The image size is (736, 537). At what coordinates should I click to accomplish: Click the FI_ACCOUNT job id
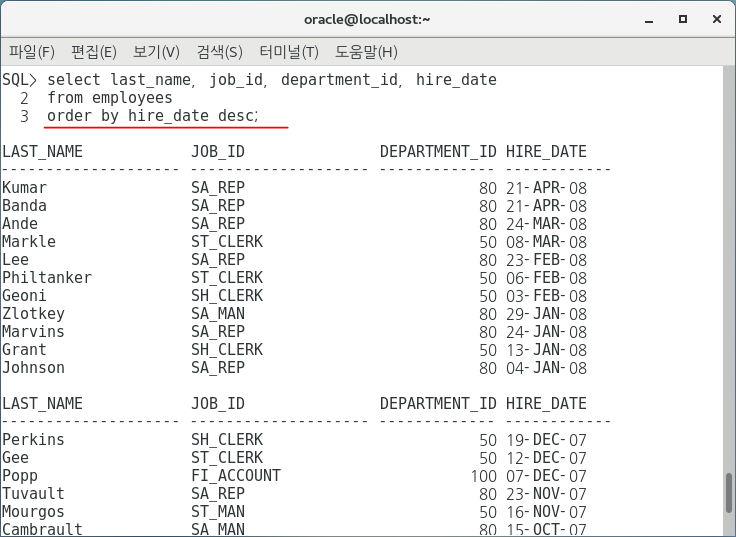coord(236,476)
